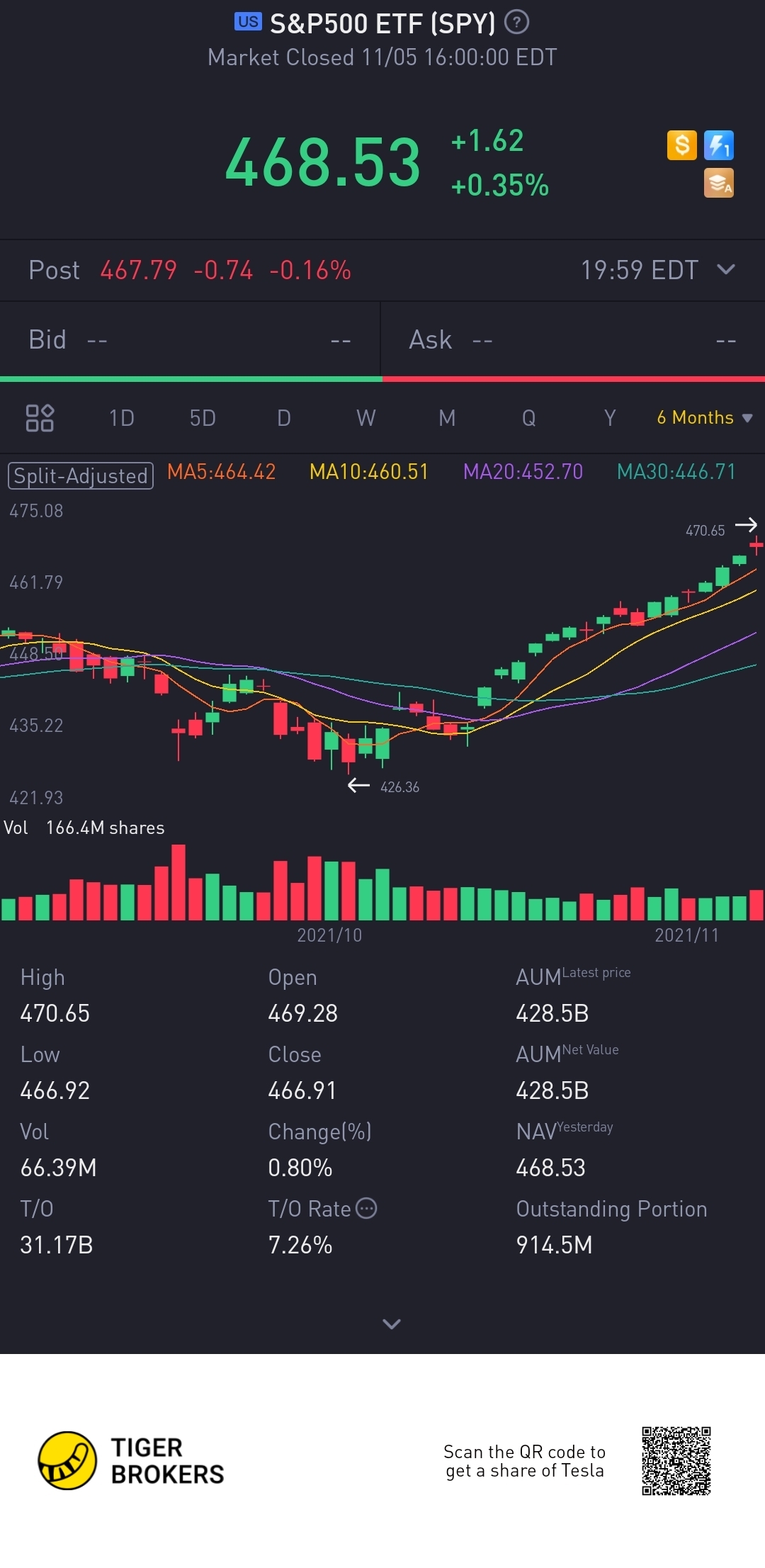Tap the T/O Rate value 7.26%
Screen dimensions: 765x1568
300,1245
